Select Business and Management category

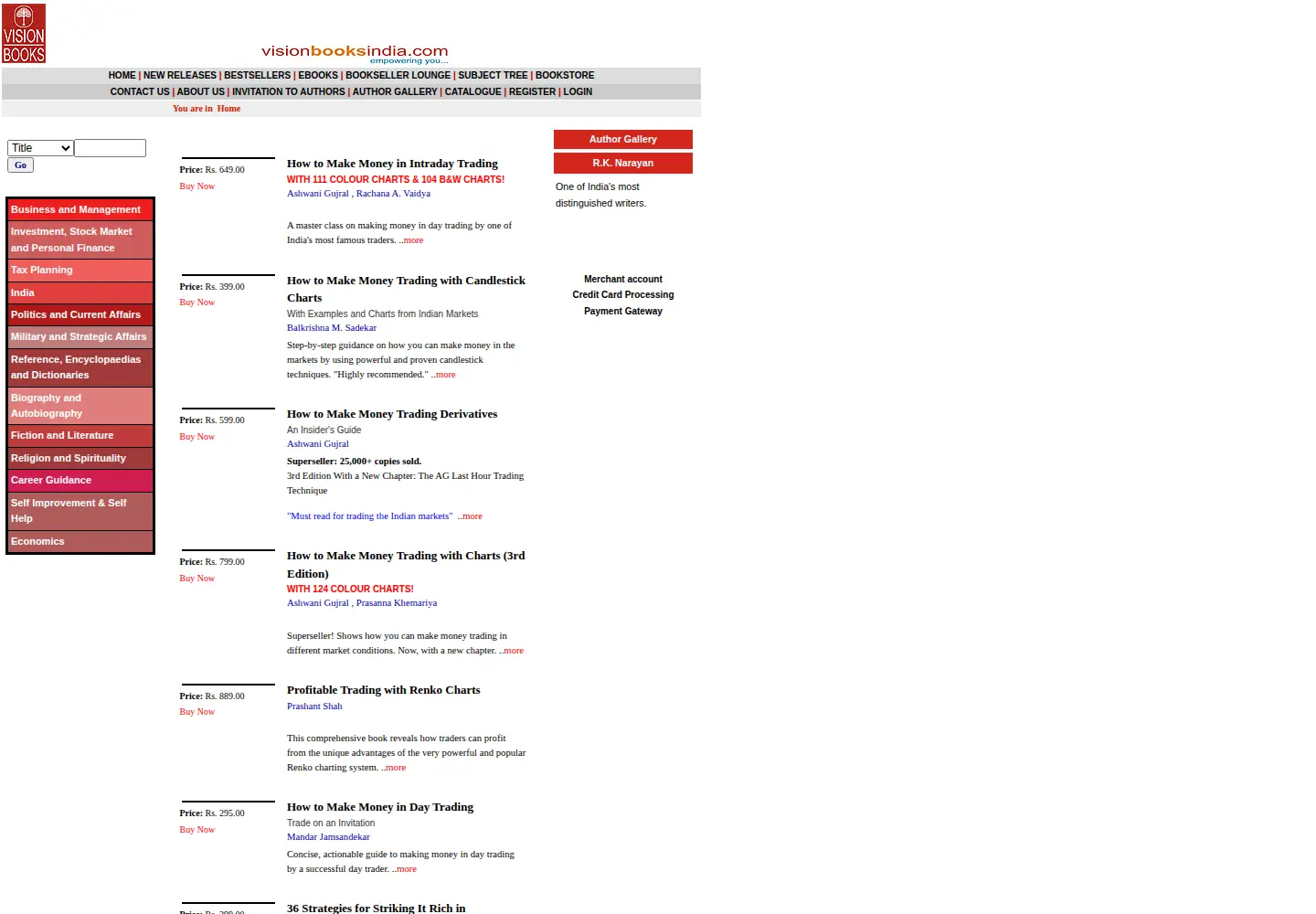[x=80, y=210]
